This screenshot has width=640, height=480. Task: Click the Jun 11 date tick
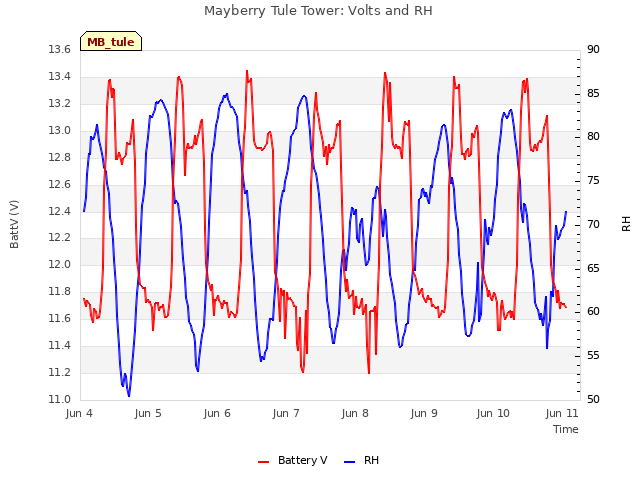point(562,413)
